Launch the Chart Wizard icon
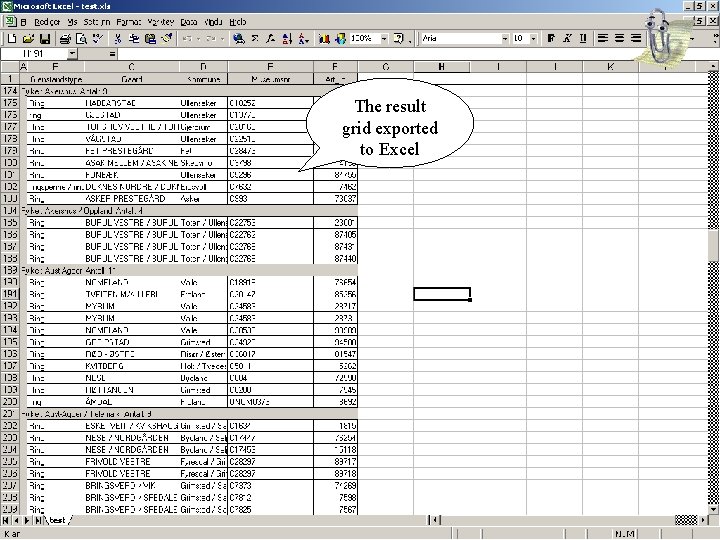 coord(324,39)
